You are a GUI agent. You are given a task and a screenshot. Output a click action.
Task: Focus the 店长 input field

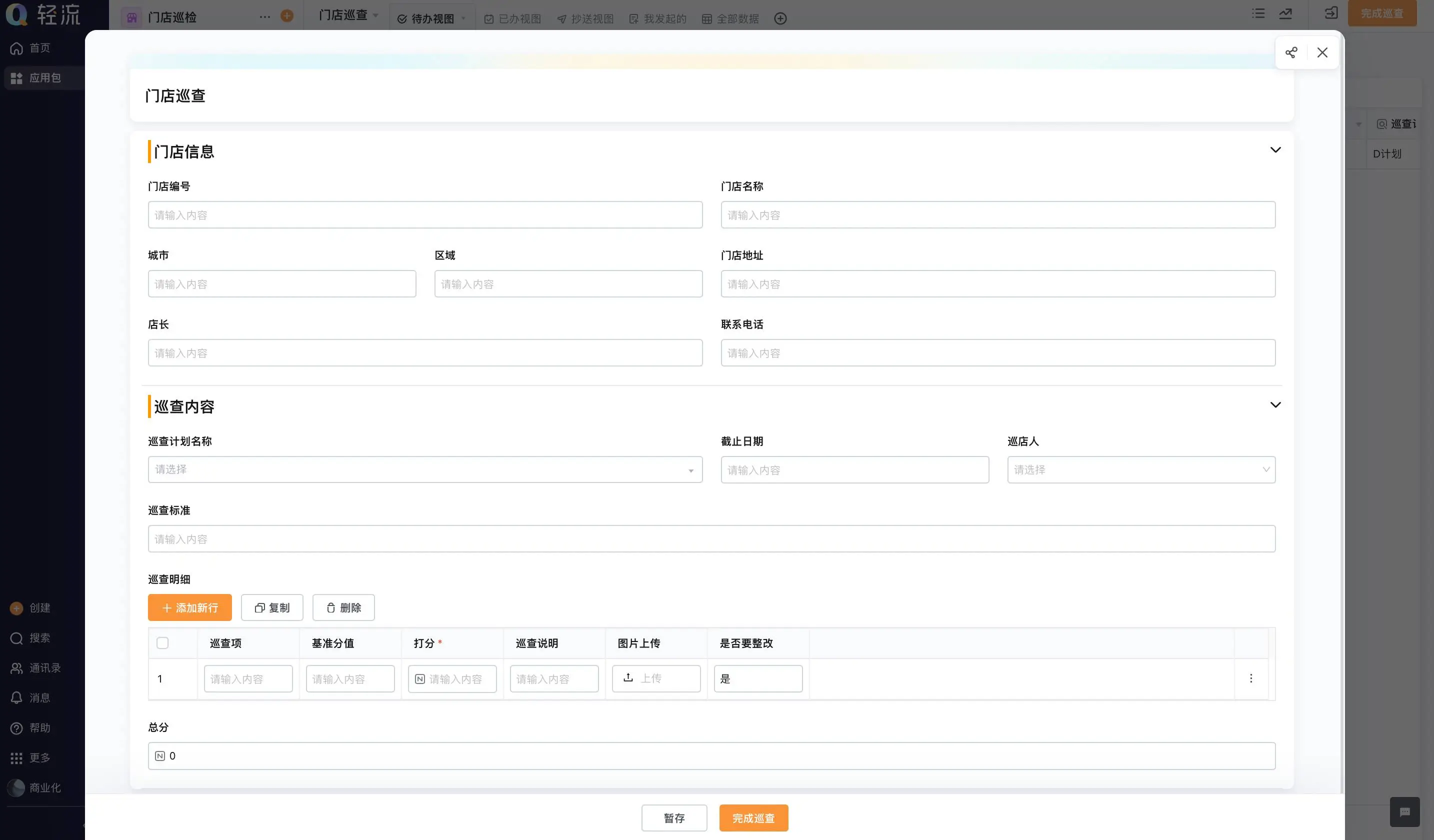point(425,353)
